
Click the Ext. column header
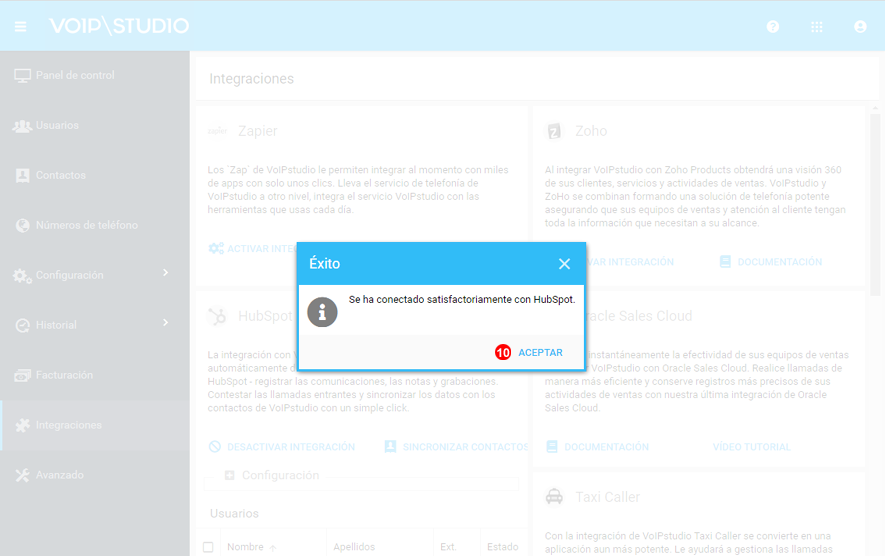448,547
